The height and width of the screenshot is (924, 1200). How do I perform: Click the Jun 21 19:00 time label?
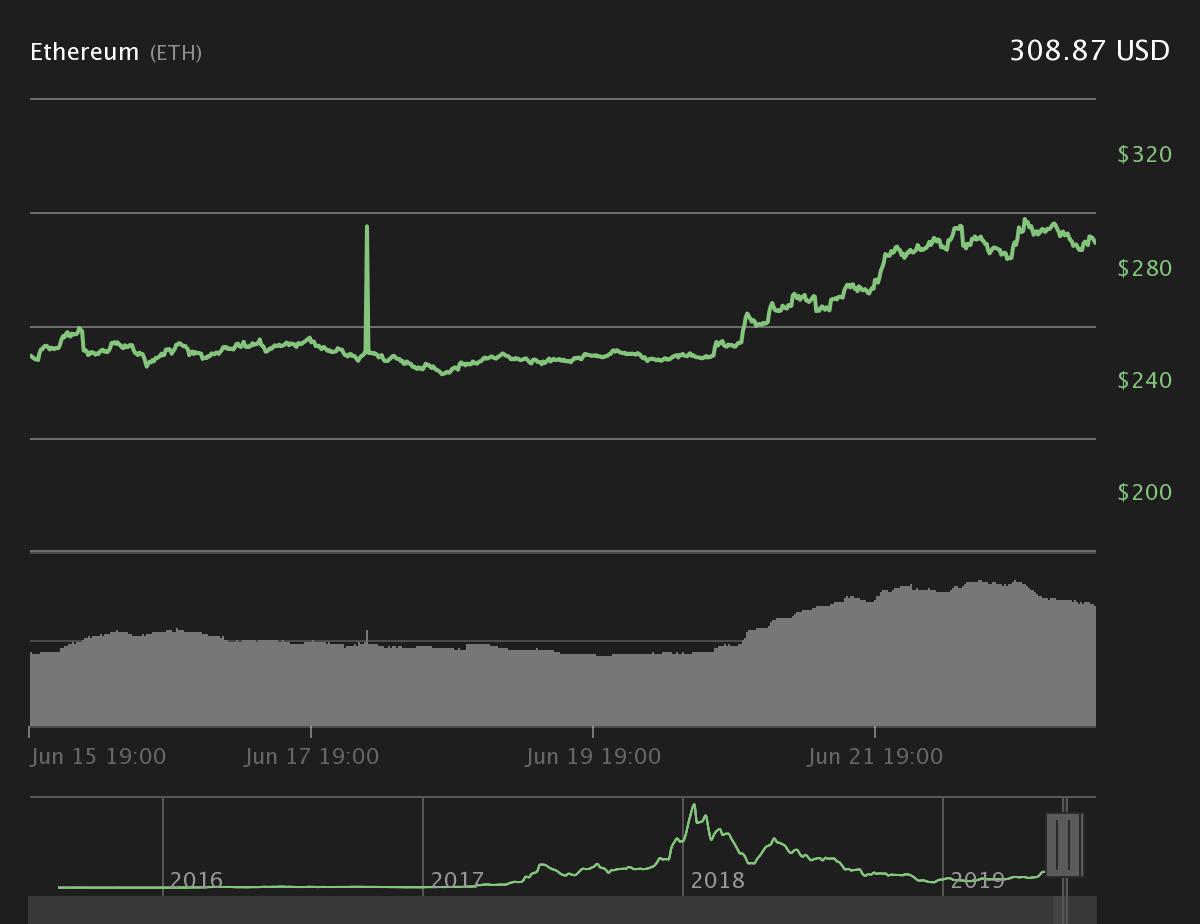pos(876,757)
